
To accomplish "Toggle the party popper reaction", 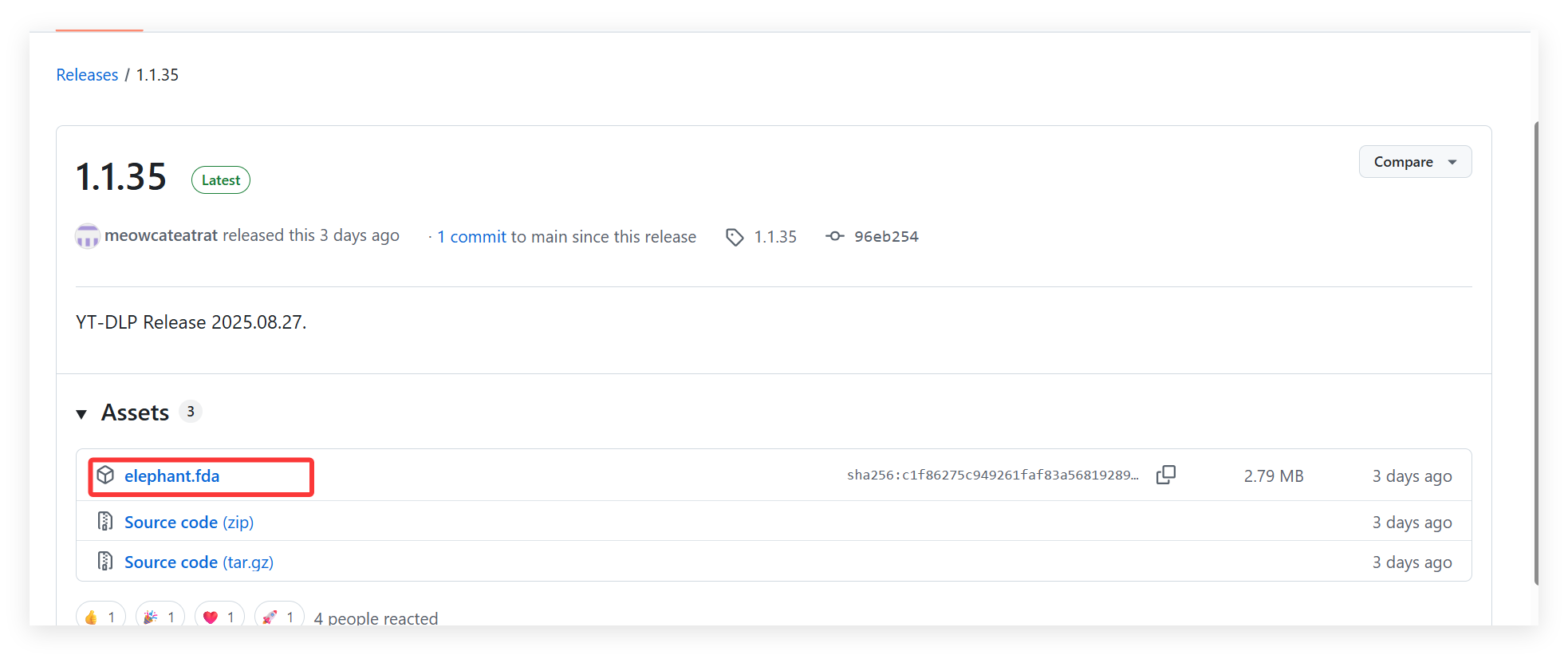I will (x=160, y=617).
